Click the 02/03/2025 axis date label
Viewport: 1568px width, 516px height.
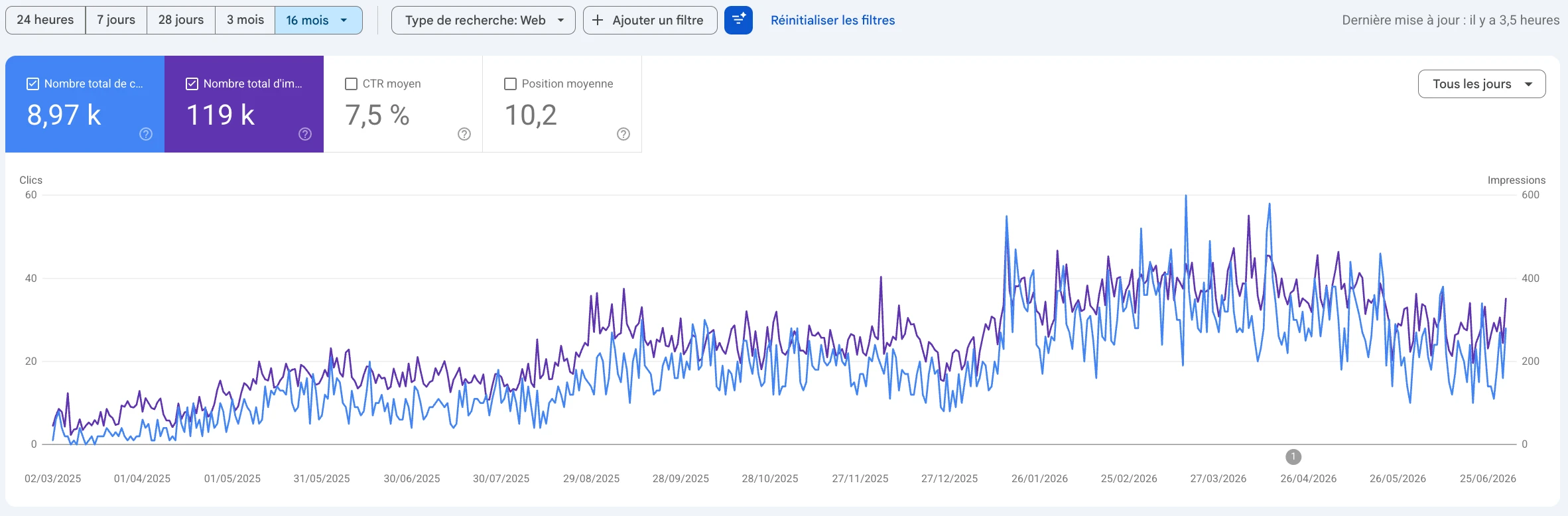[53, 478]
